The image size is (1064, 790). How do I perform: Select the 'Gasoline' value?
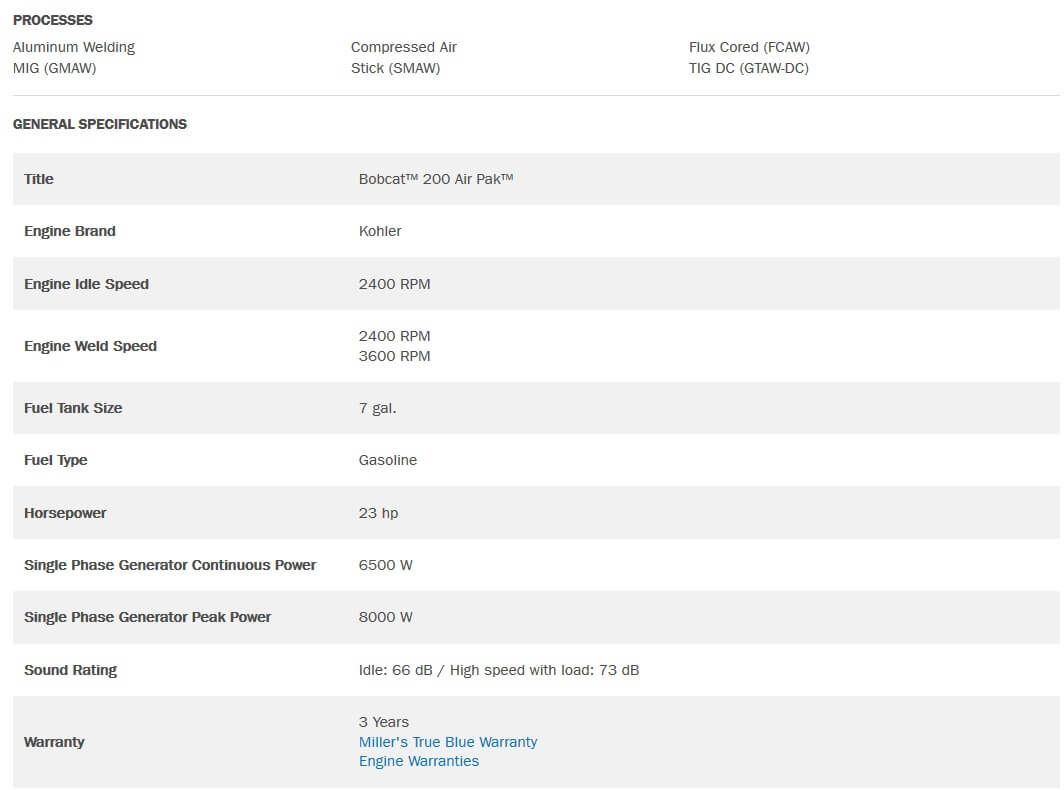pos(387,460)
